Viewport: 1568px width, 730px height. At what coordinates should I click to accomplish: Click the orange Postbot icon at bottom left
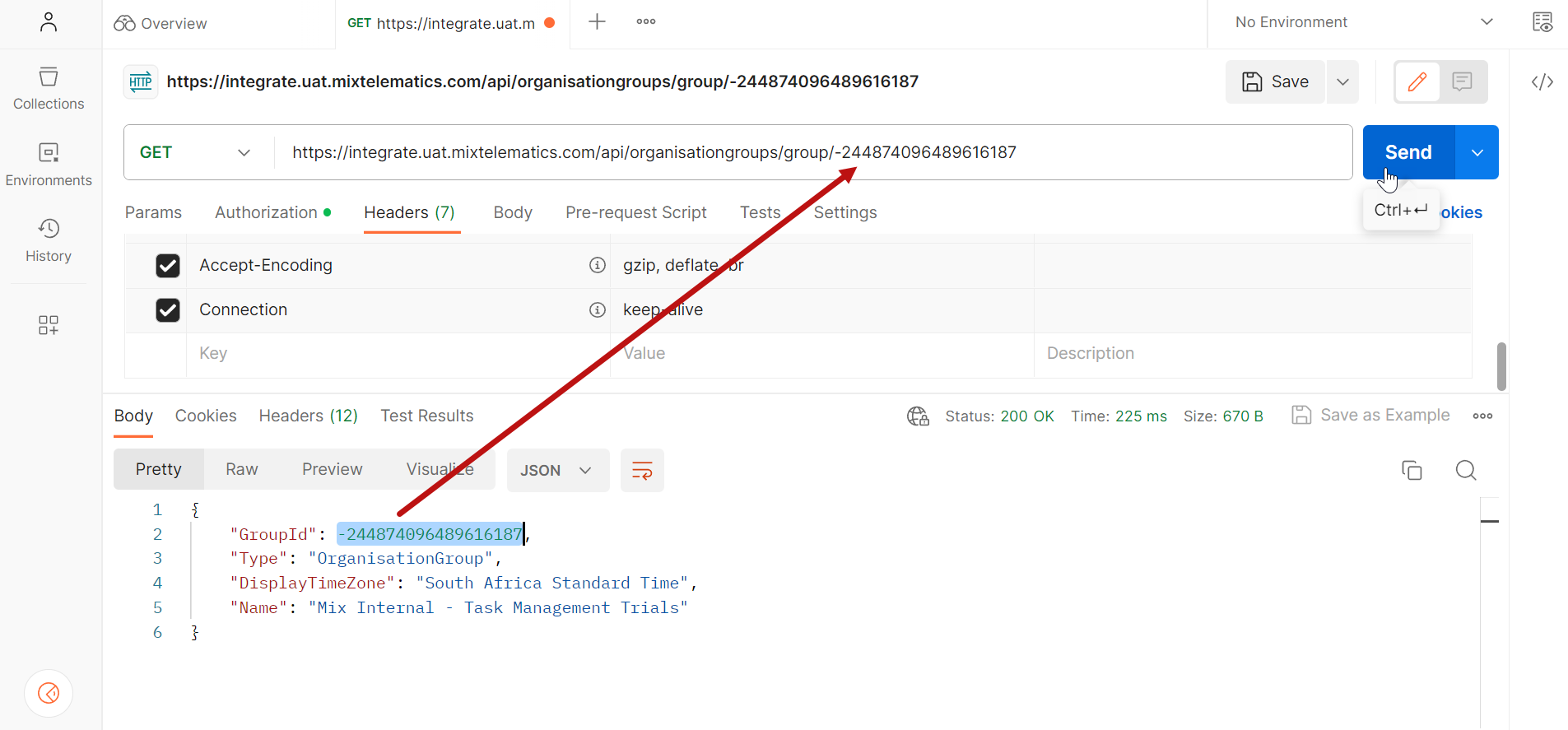click(49, 693)
